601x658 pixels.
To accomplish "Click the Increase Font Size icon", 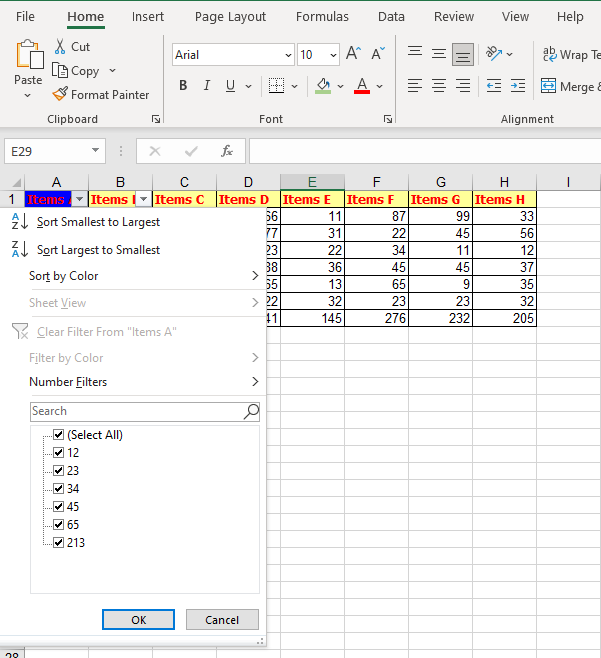I will (354, 55).
